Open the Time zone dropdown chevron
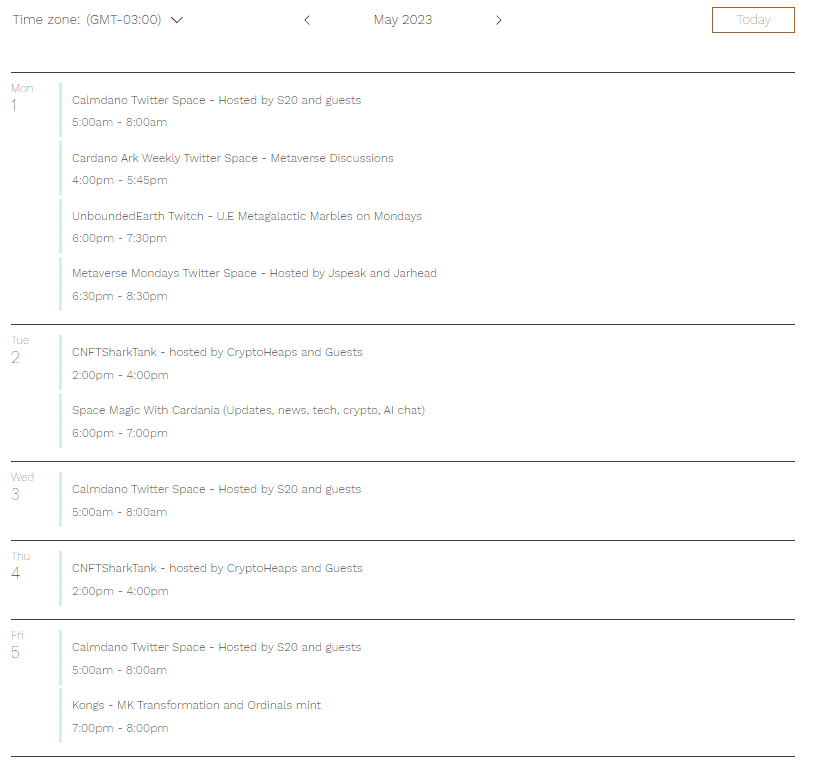Screen dimensions: 821x763 (x=177, y=20)
